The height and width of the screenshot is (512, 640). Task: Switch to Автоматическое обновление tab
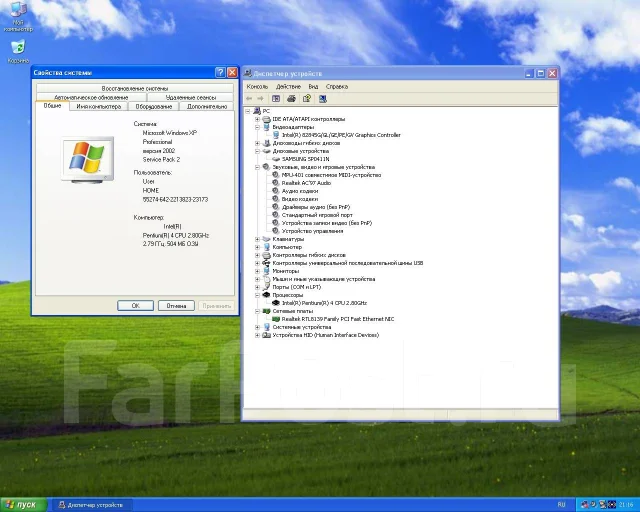point(91,98)
